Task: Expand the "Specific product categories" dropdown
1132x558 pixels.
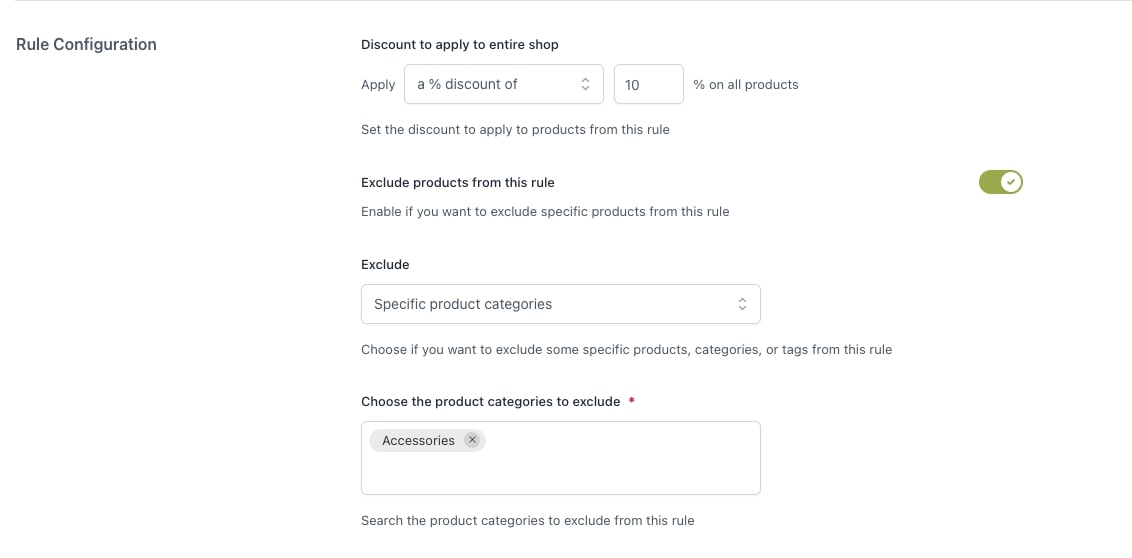Action: click(x=560, y=304)
